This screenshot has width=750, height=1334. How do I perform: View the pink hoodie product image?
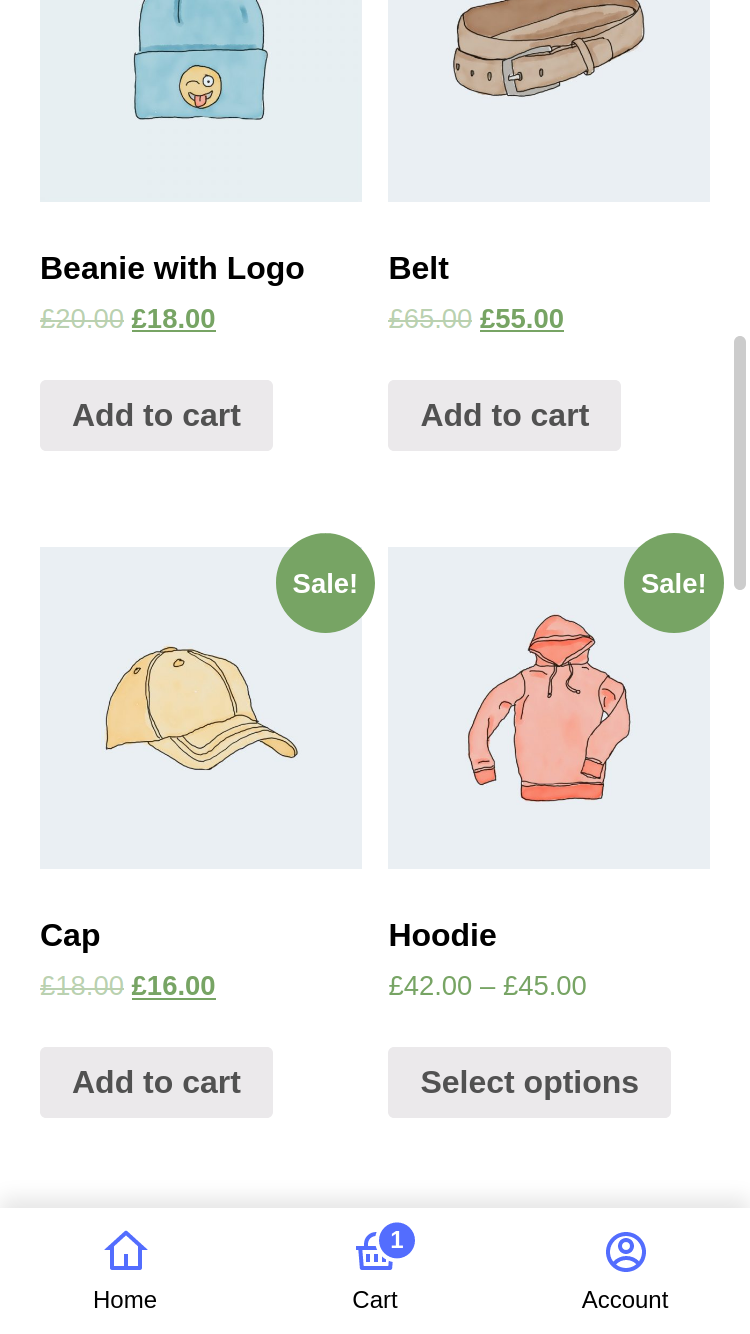click(x=549, y=708)
